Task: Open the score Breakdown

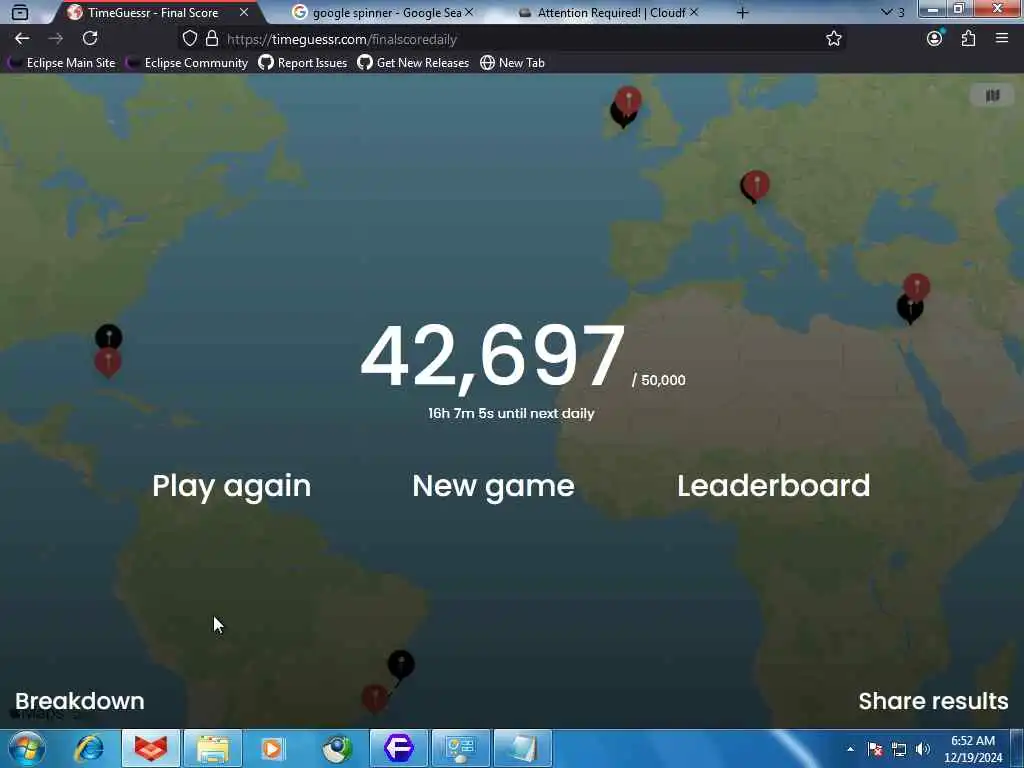Action: pos(80,701)
